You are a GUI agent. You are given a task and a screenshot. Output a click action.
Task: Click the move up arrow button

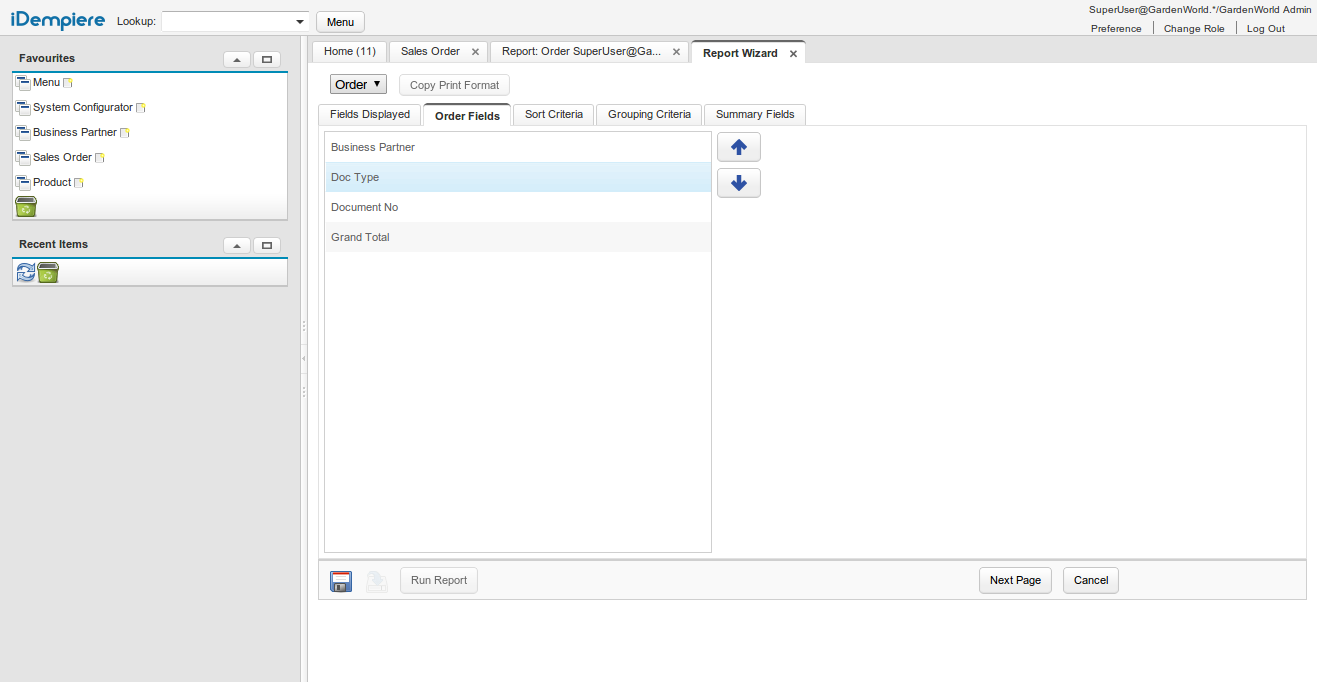click(x=738, y=147)
